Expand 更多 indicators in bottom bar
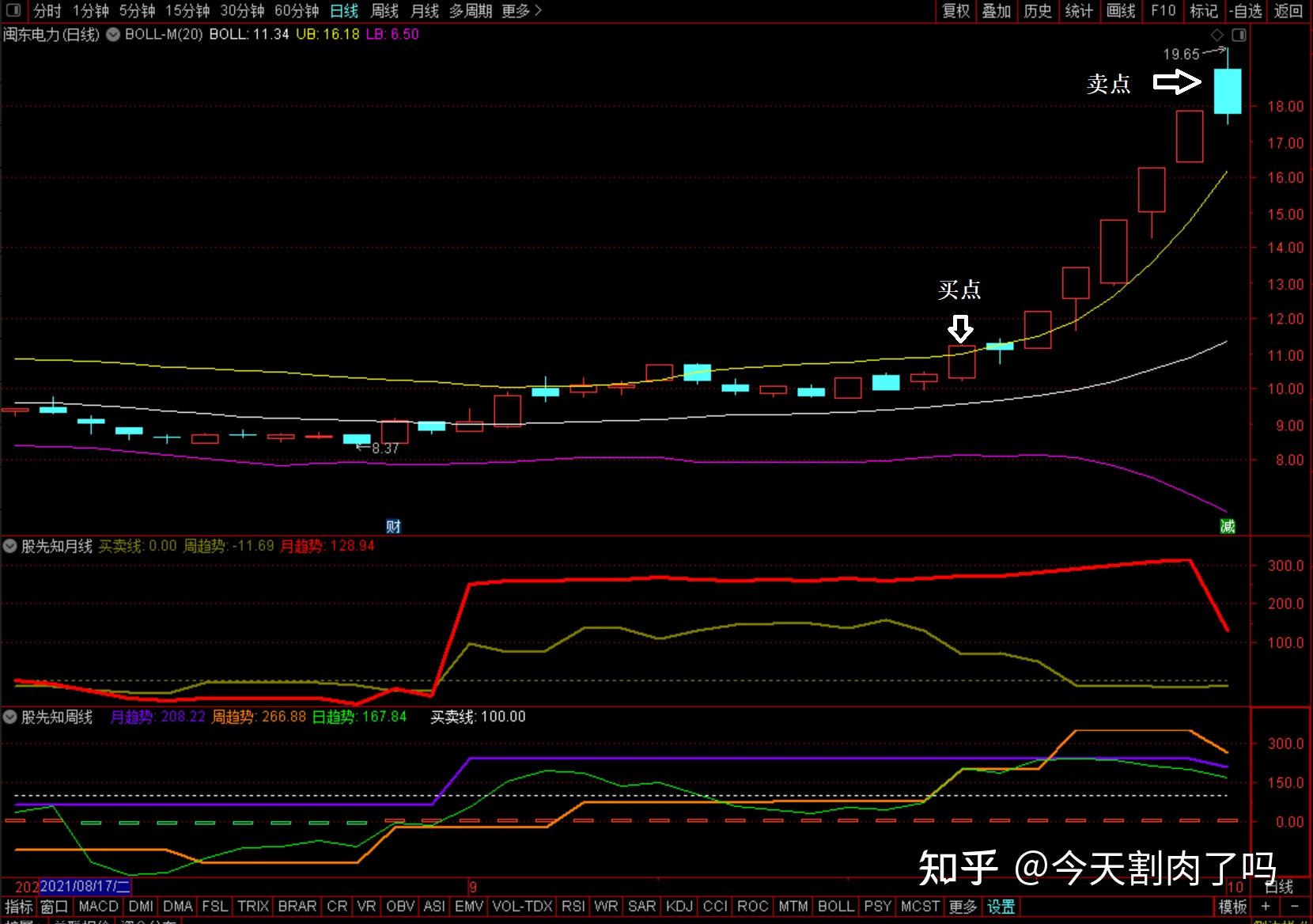Viewport: 1313px width, 924px height. 963,907
